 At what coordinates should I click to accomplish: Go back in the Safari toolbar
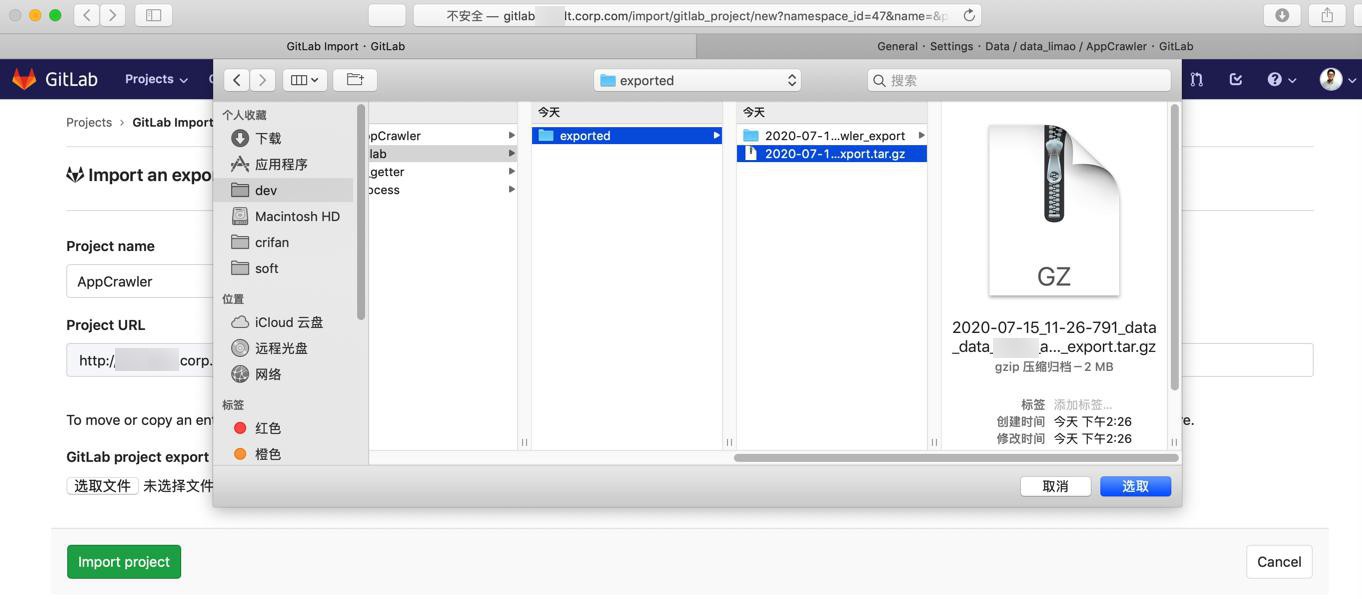click(87, 15)
